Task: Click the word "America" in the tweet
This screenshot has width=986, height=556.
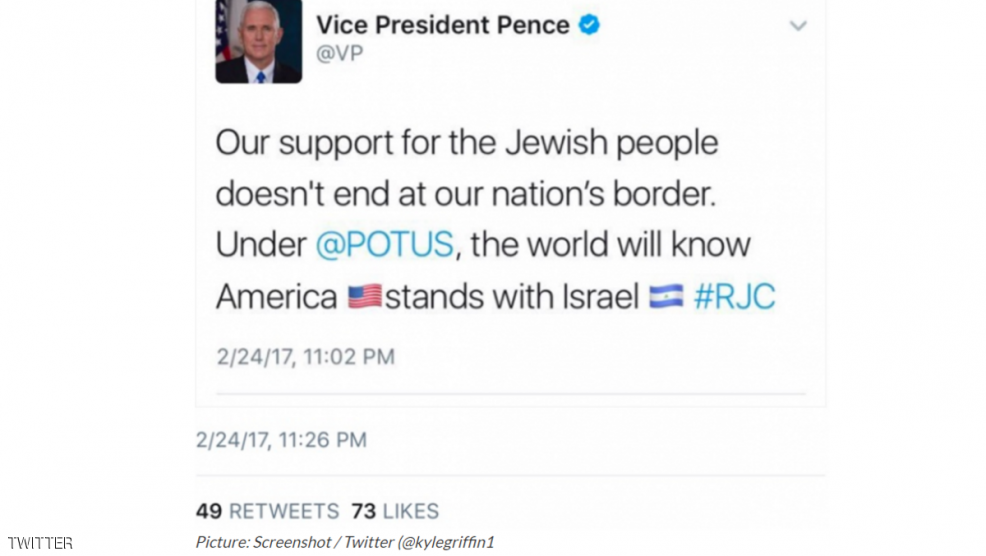Action: coord(277,296)
